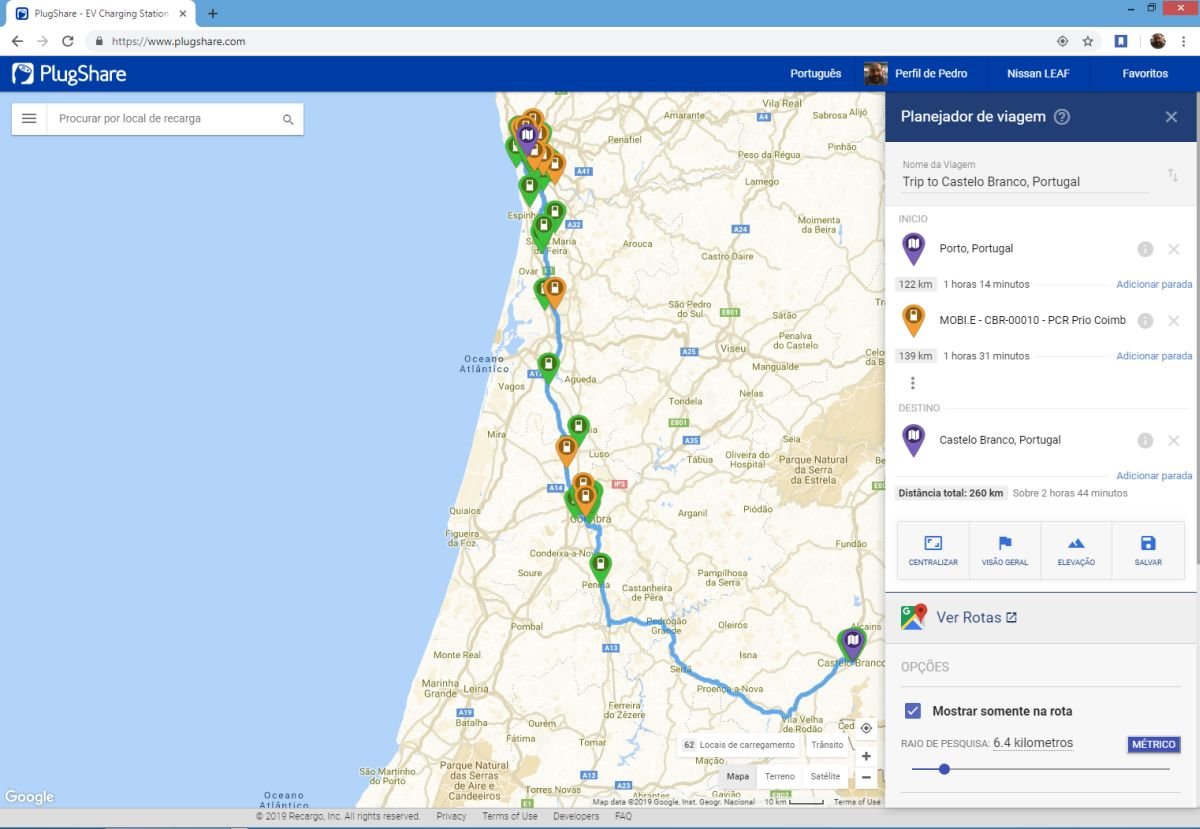
Task: Close the trip planner panel
Action: coord(1171,117)
